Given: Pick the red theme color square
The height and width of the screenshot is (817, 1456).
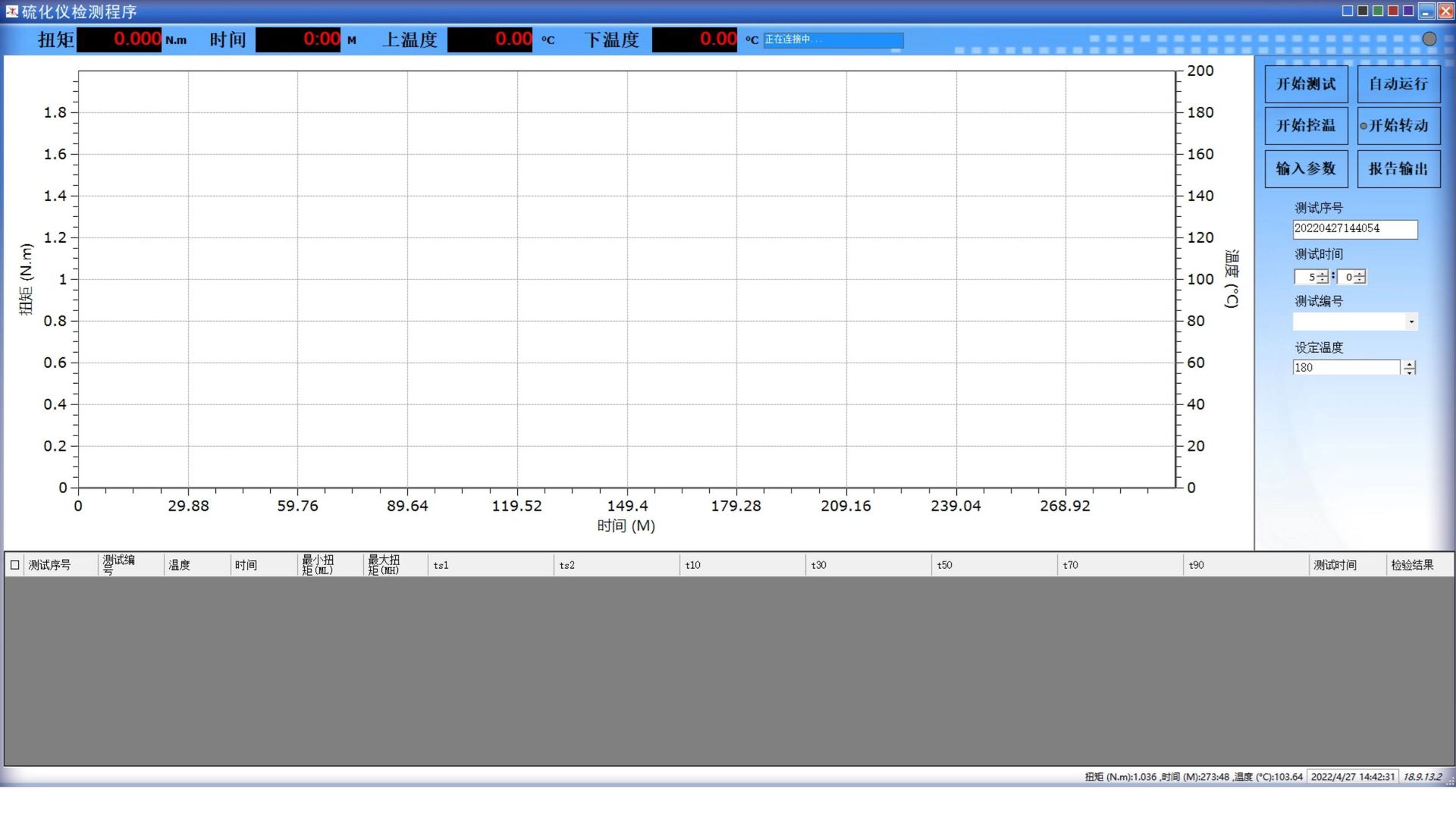Looking at the screenshot, I should (1393, 11).
